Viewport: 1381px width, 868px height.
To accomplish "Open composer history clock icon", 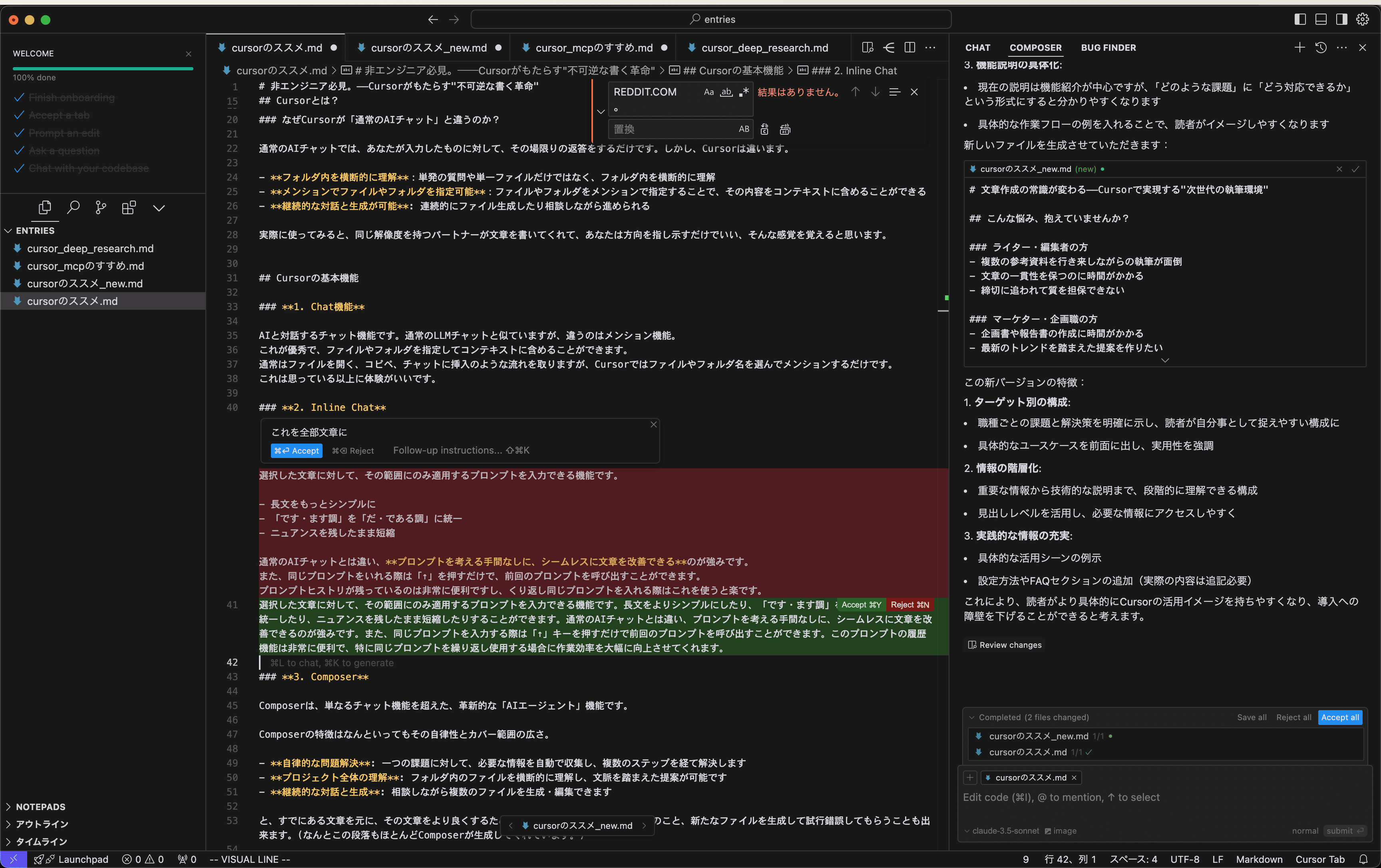I will (x=1321, y=48).
